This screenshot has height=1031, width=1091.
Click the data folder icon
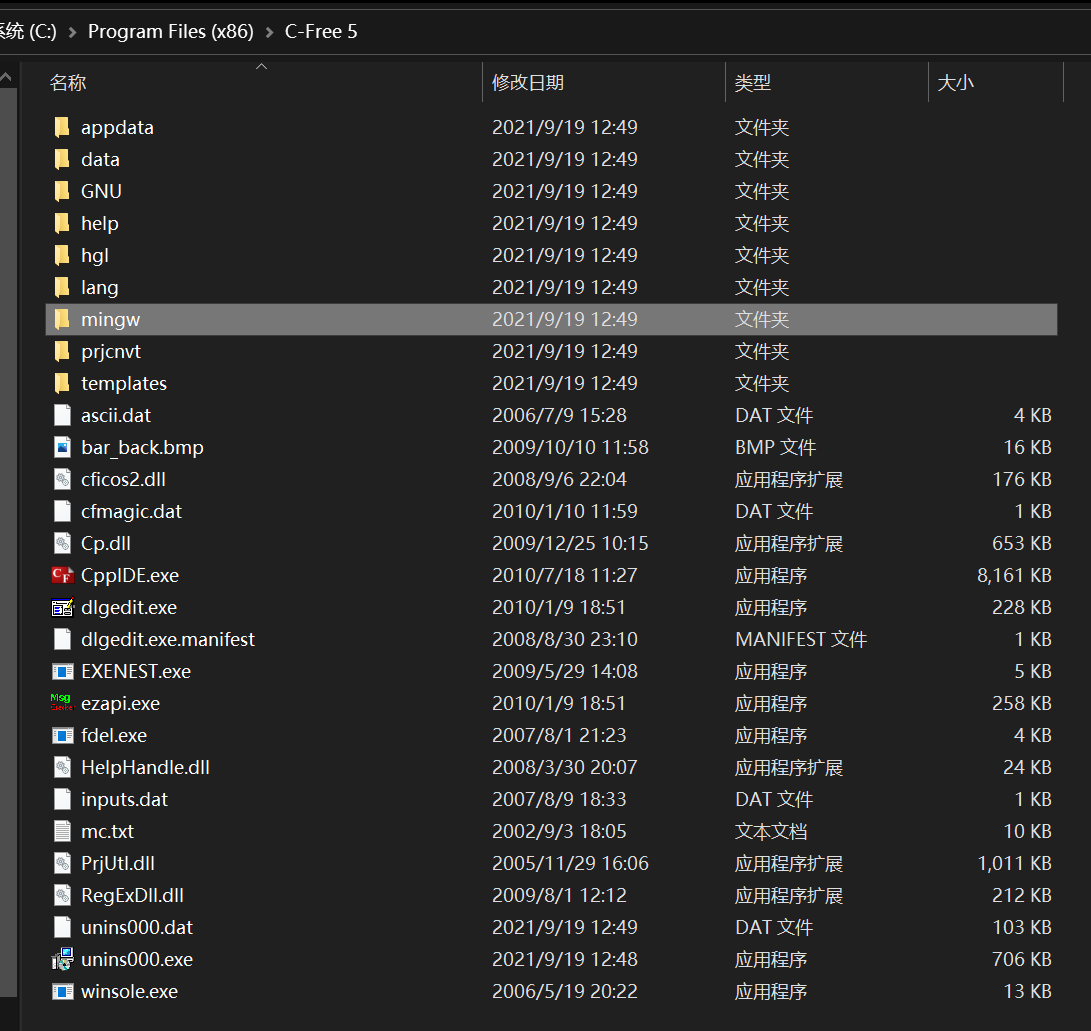62,159
